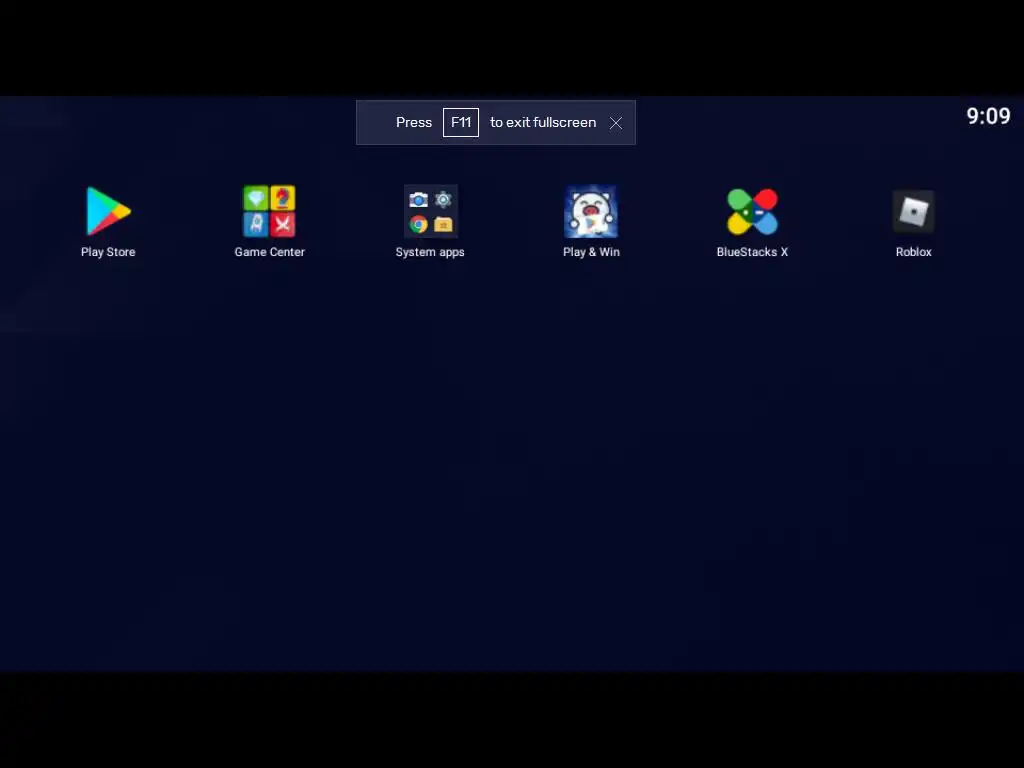This screenshot has width=1024, height=768.
Task: Open the Play Store app
Action: pyautogui.click(x=108, y=210)
